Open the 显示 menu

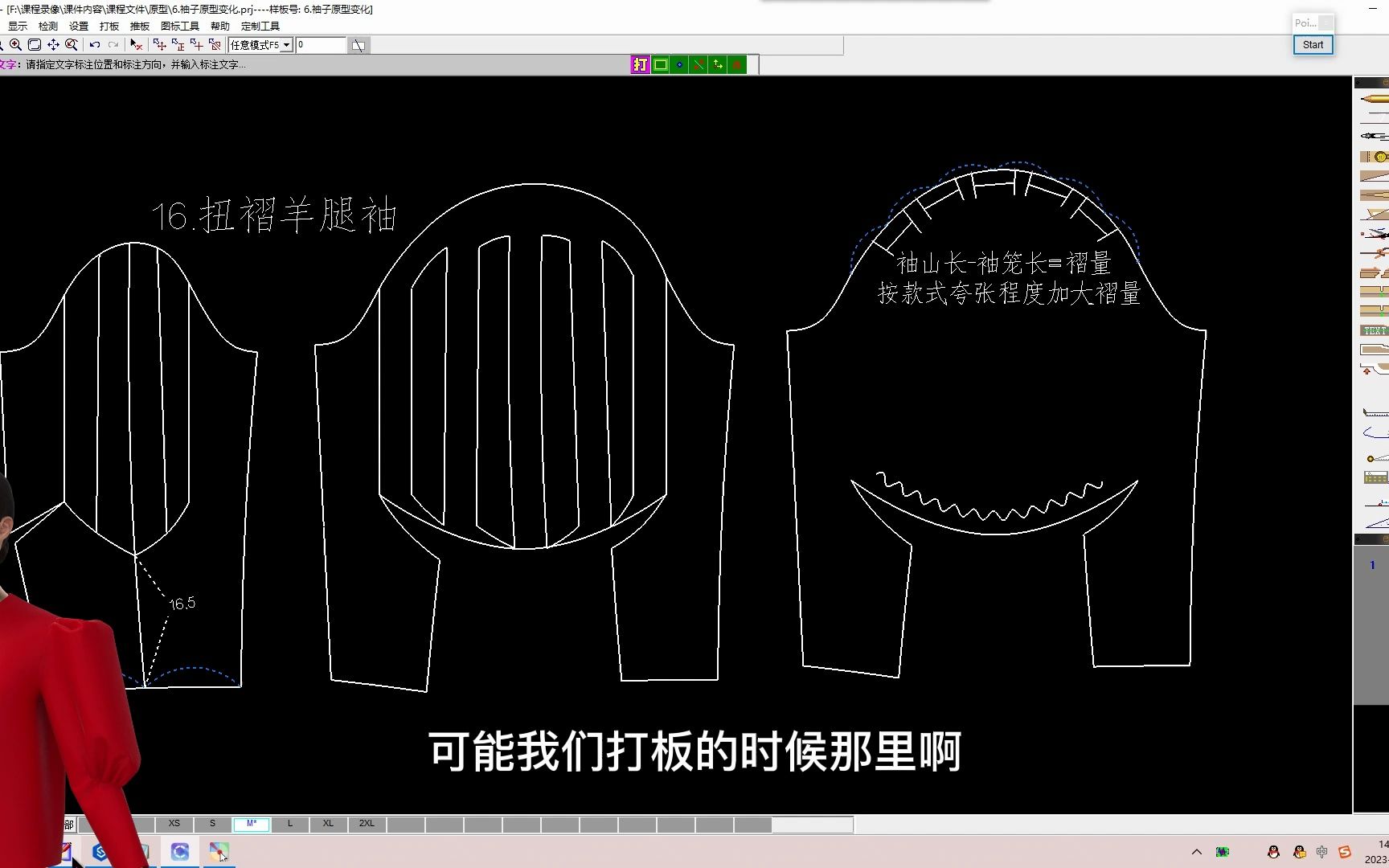18,27
